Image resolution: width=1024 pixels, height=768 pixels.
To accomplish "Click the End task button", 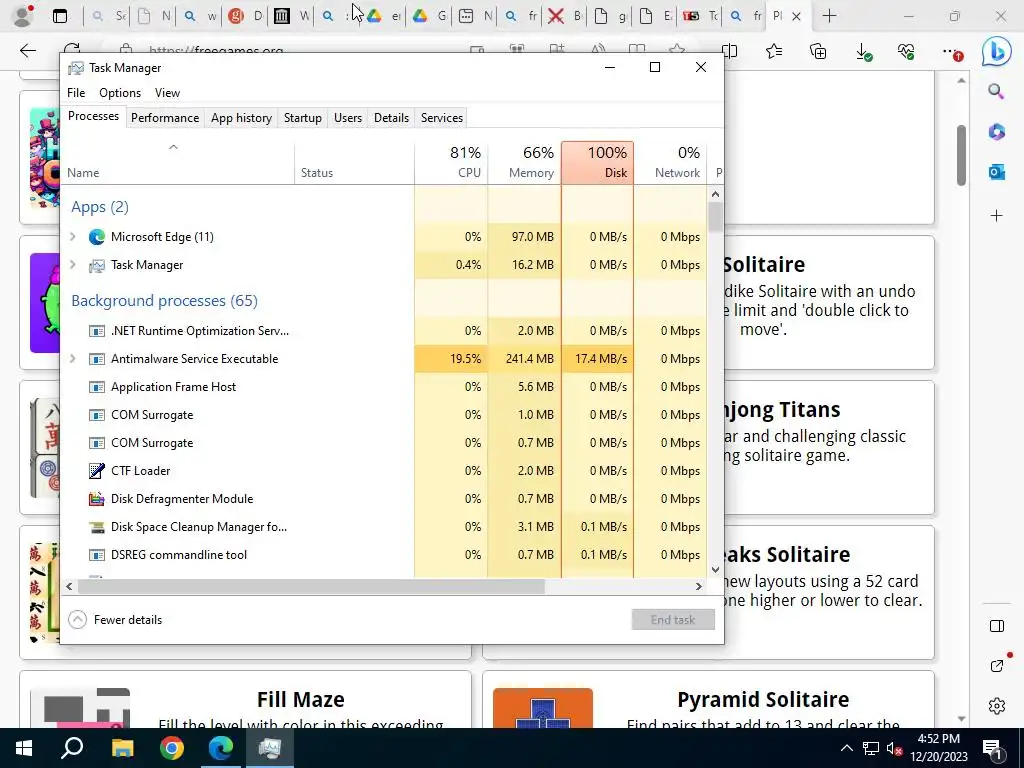I will 673,619.
